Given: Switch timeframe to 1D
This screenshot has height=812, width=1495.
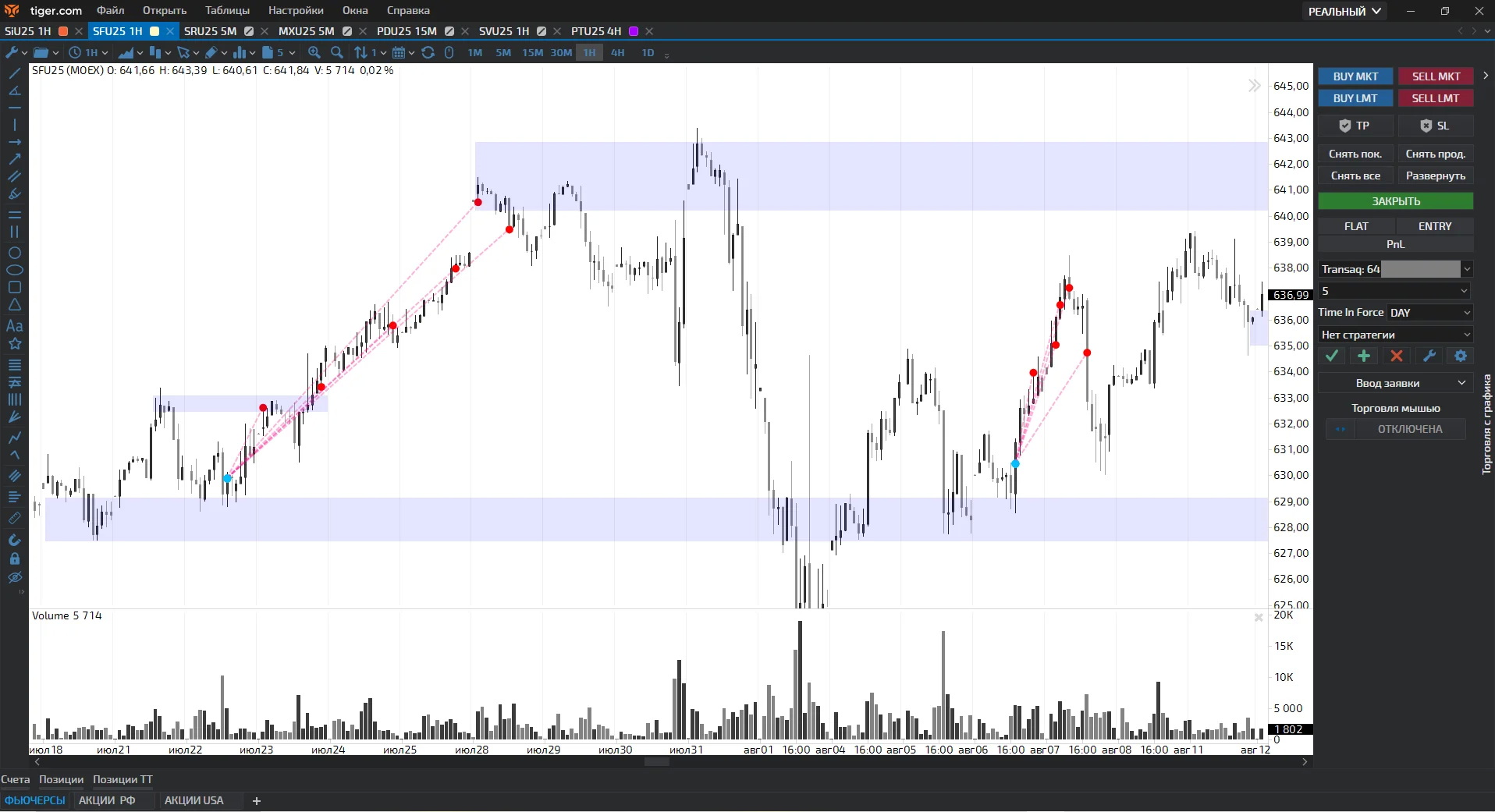Looking at the screenshot, I should [x=648, y=53].
